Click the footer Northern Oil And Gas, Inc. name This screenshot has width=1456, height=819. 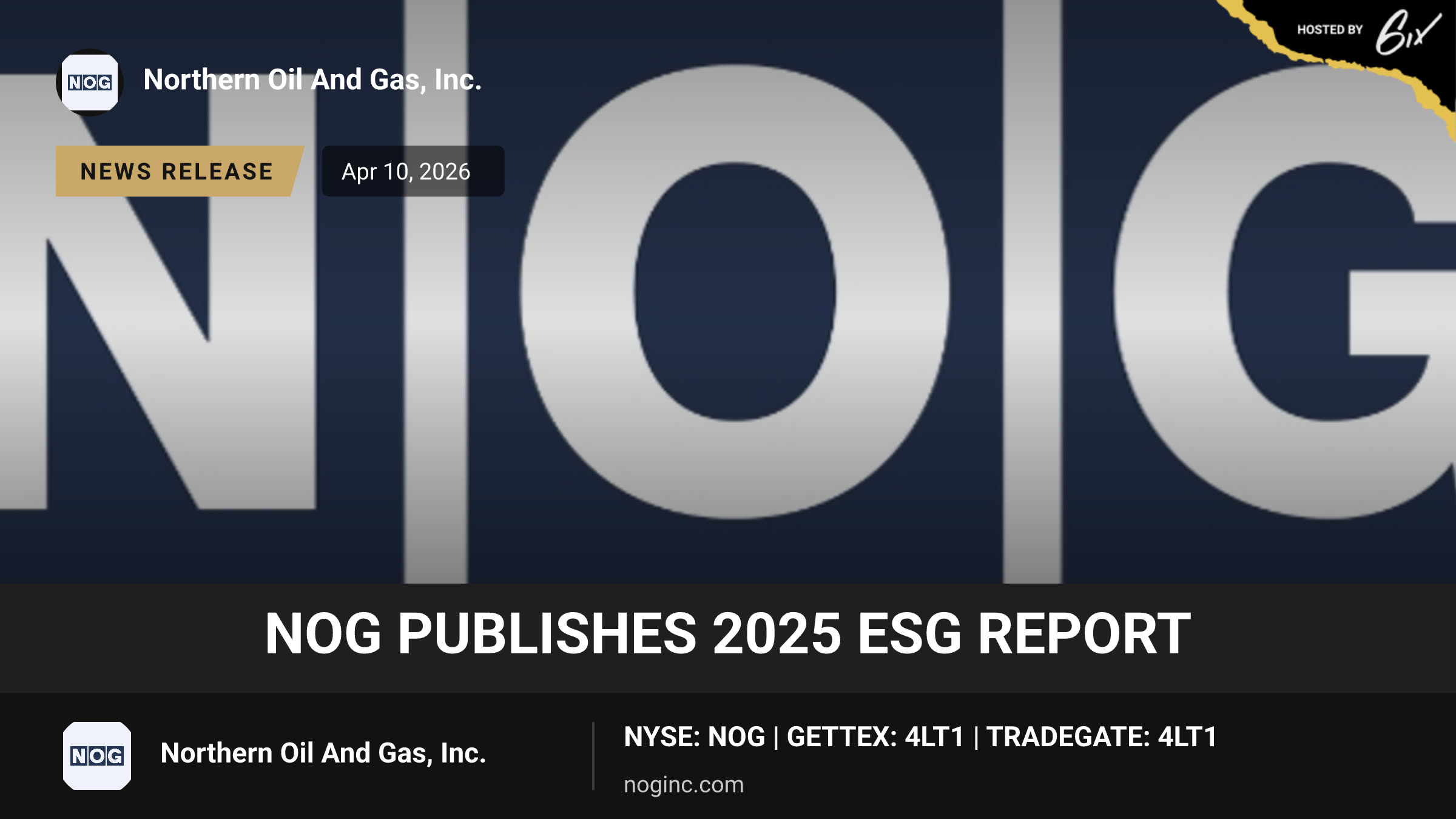click(323, 753)
